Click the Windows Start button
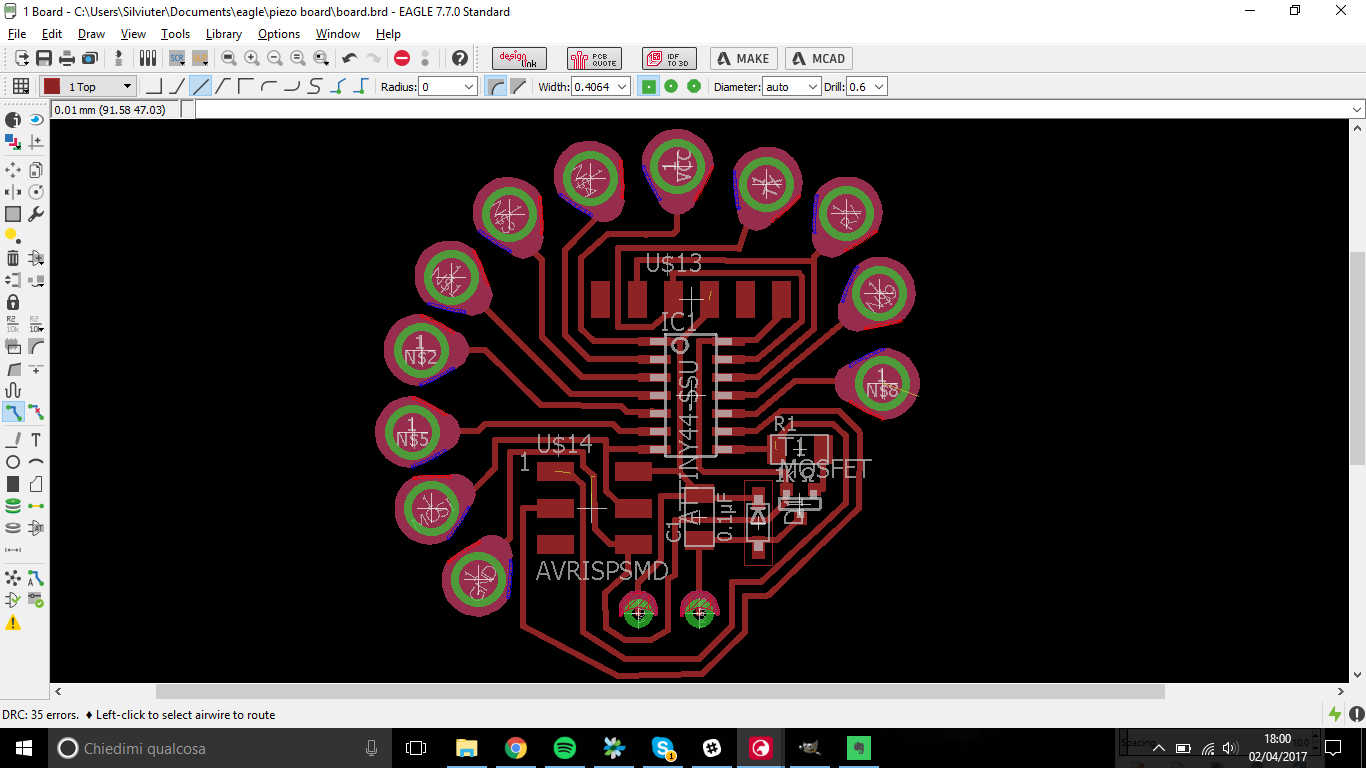 [x=24, y=748]
